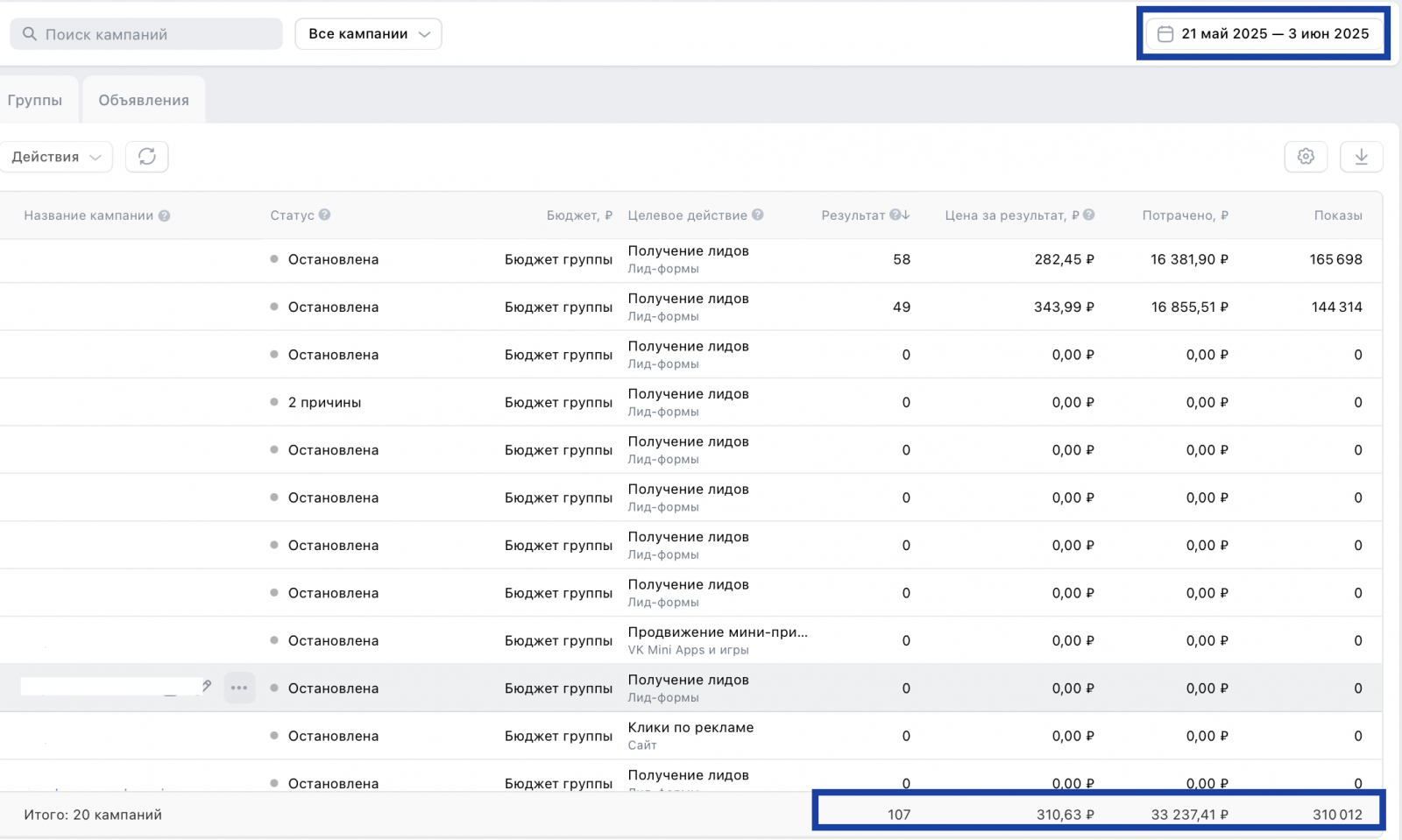Sort by the Результат column header
Viewport: 1402px width, 840px height.
(853, 215)
